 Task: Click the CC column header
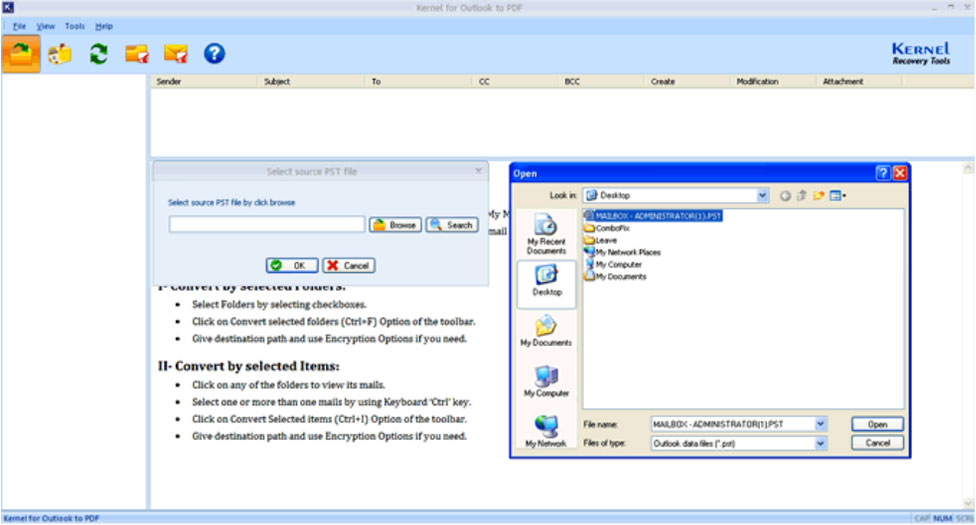pyautogui.click(x=515, y=82)
